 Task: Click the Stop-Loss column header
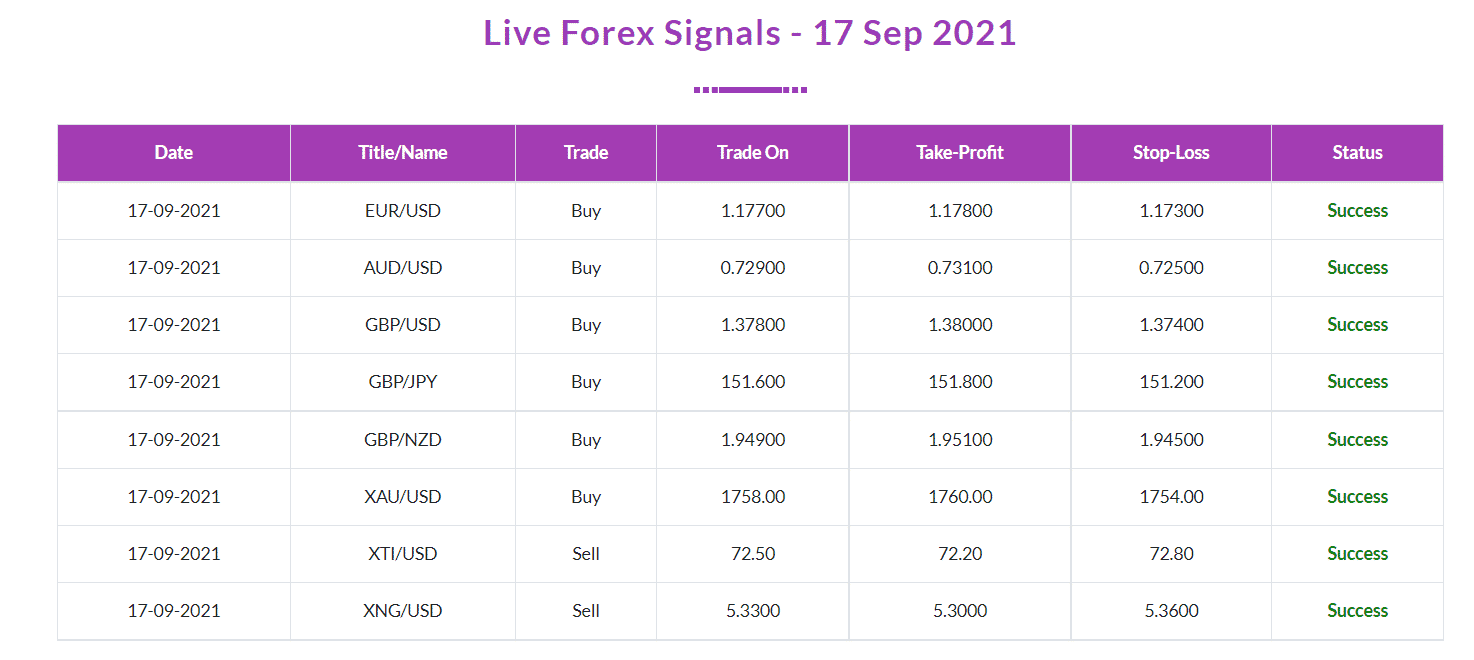[1171, 153]
